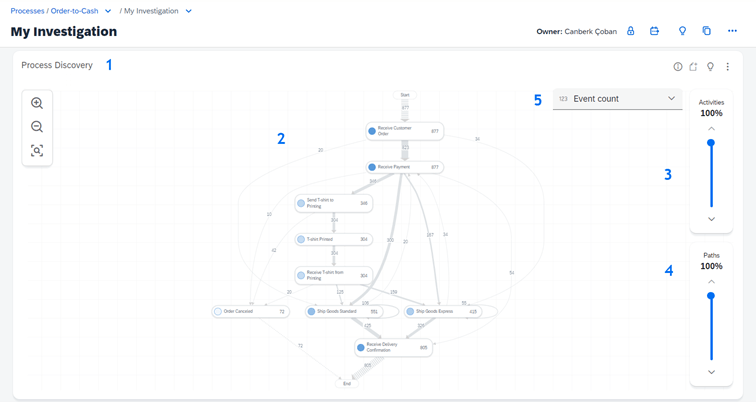Open the widget vertical three-dot menu

pos(728,67)
